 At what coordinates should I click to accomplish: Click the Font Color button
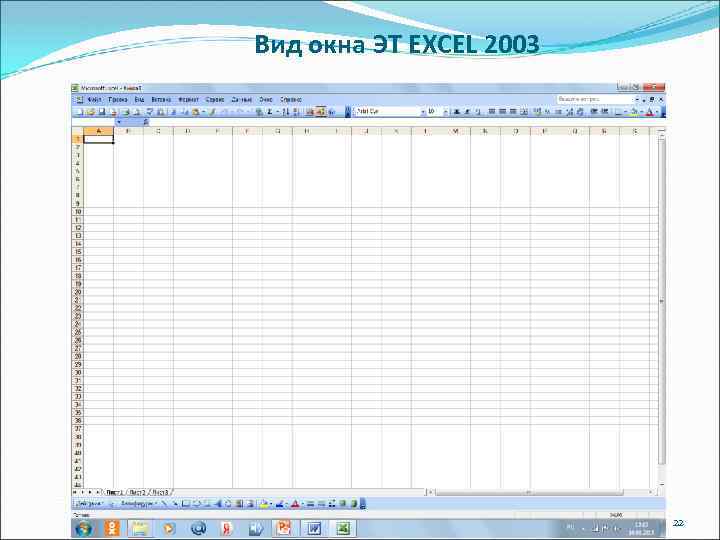(x=650, y=112)
